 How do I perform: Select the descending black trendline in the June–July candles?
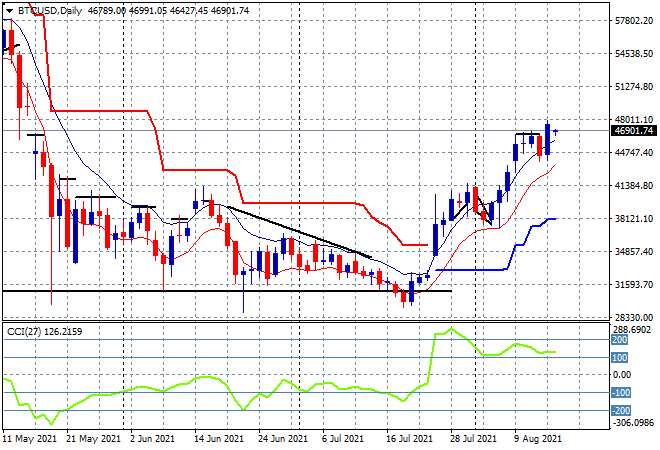pos(299,232)
